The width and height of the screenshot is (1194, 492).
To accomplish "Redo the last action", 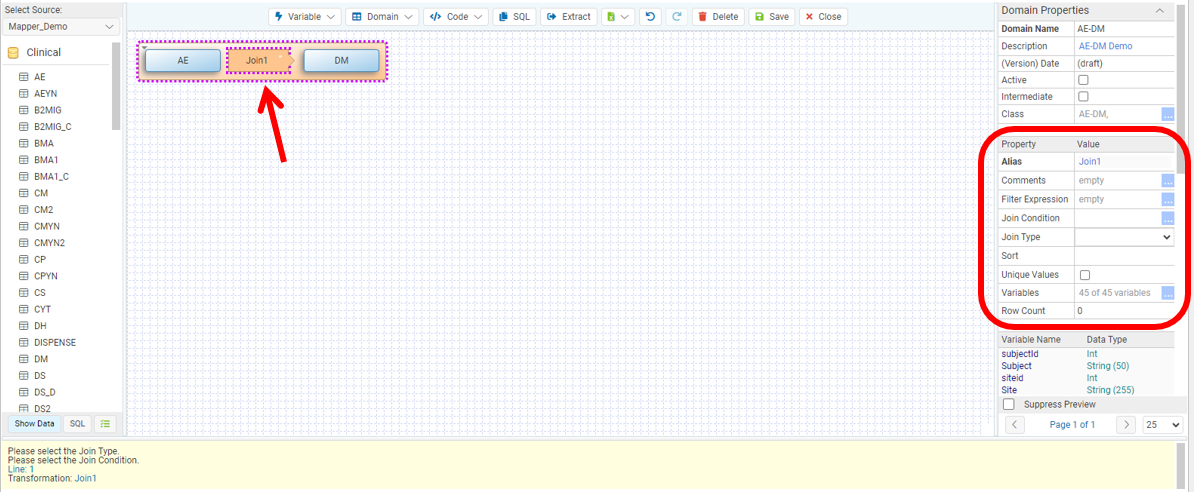I will 676,17.
